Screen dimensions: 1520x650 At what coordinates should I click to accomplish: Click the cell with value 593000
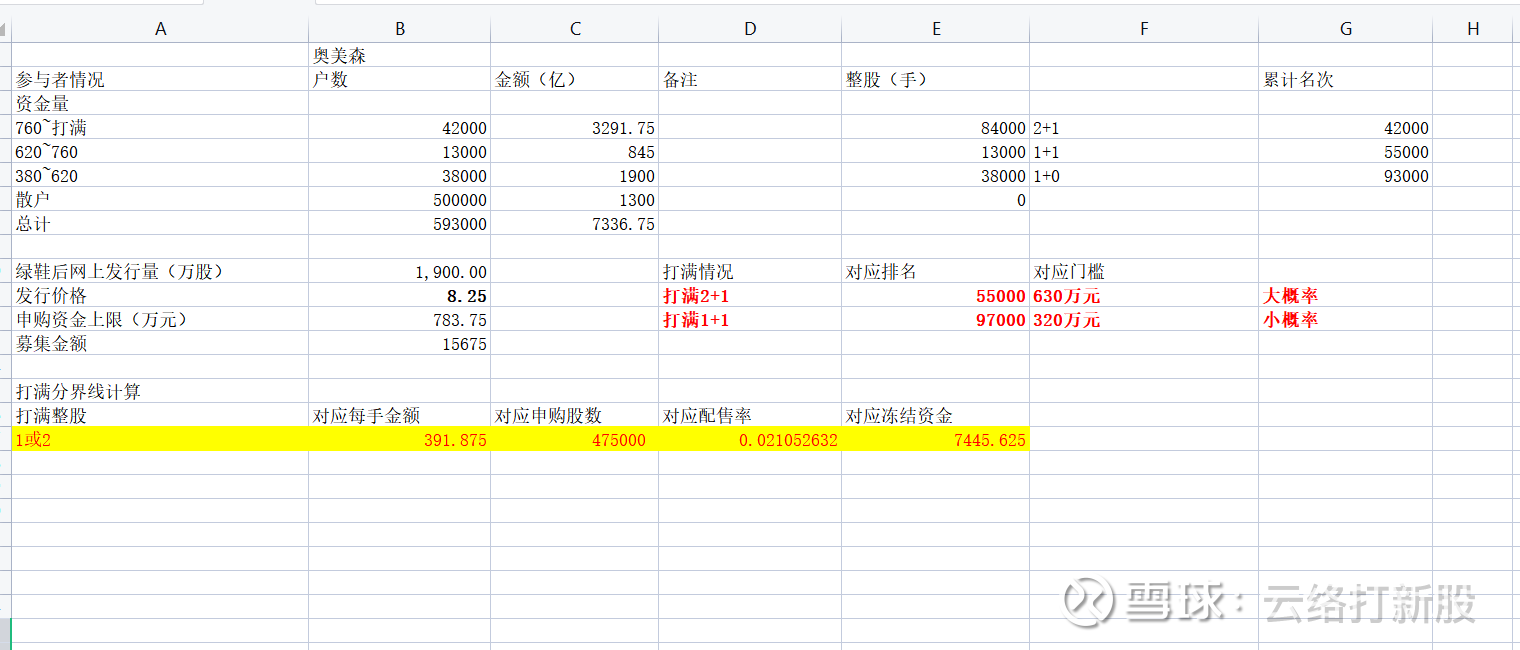pyautogui.click(x=400, y=223)
